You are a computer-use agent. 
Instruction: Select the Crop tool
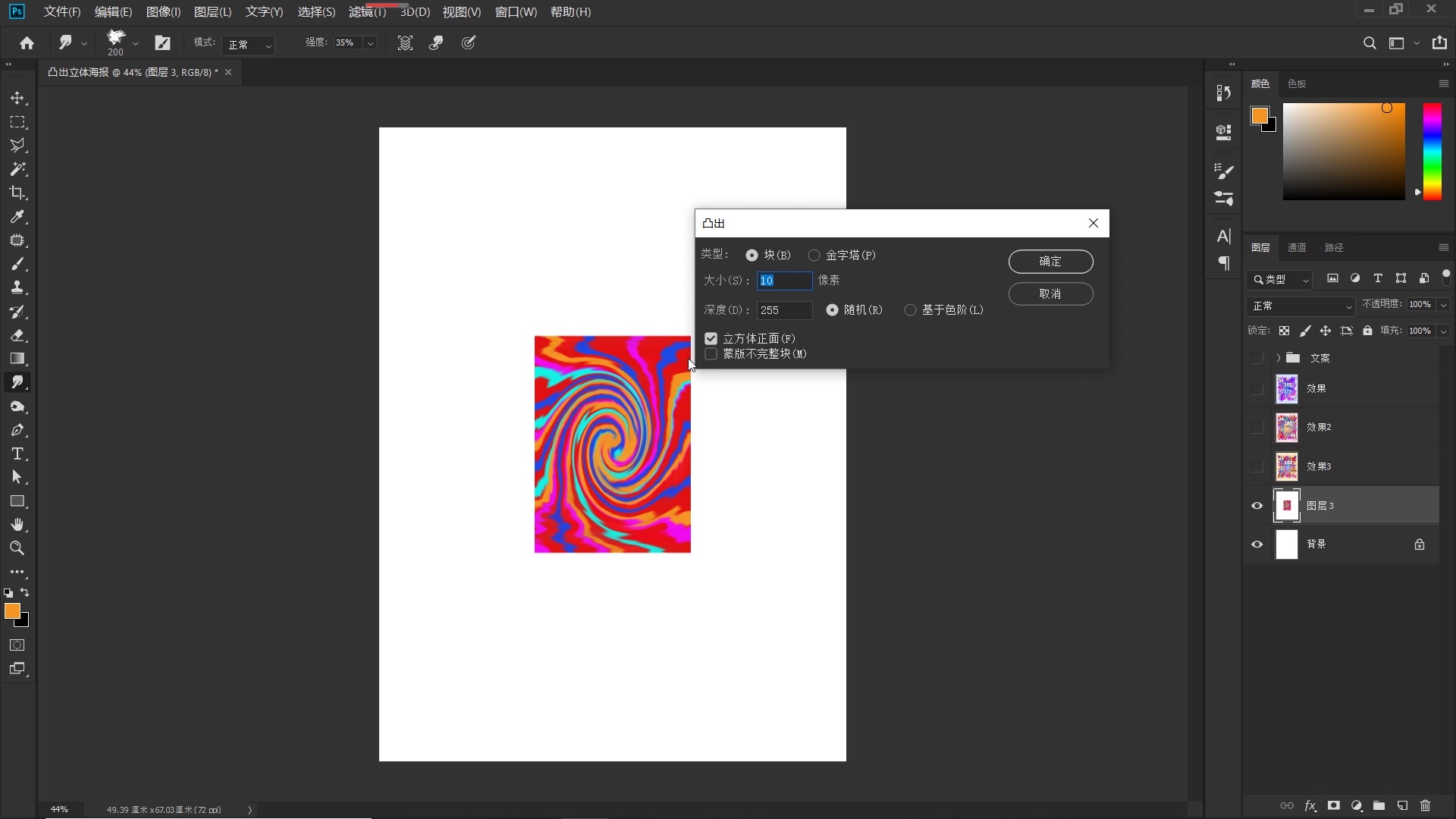(x=17, y=193)
